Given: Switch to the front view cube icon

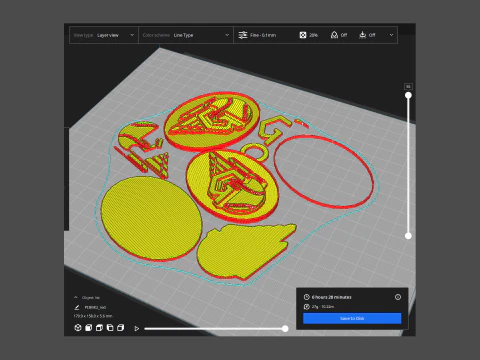Looking at the screenshot, I should click(x=88, y=328).
